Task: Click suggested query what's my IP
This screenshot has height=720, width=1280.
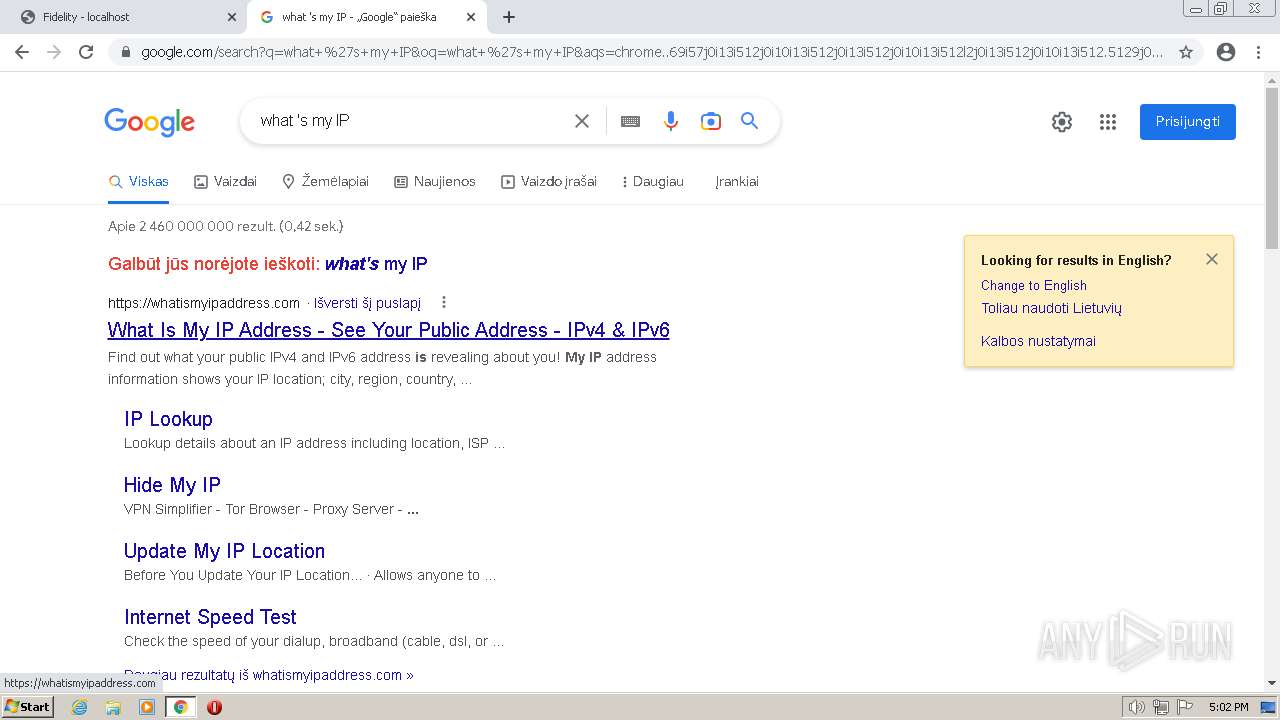Action: point(376,264)
